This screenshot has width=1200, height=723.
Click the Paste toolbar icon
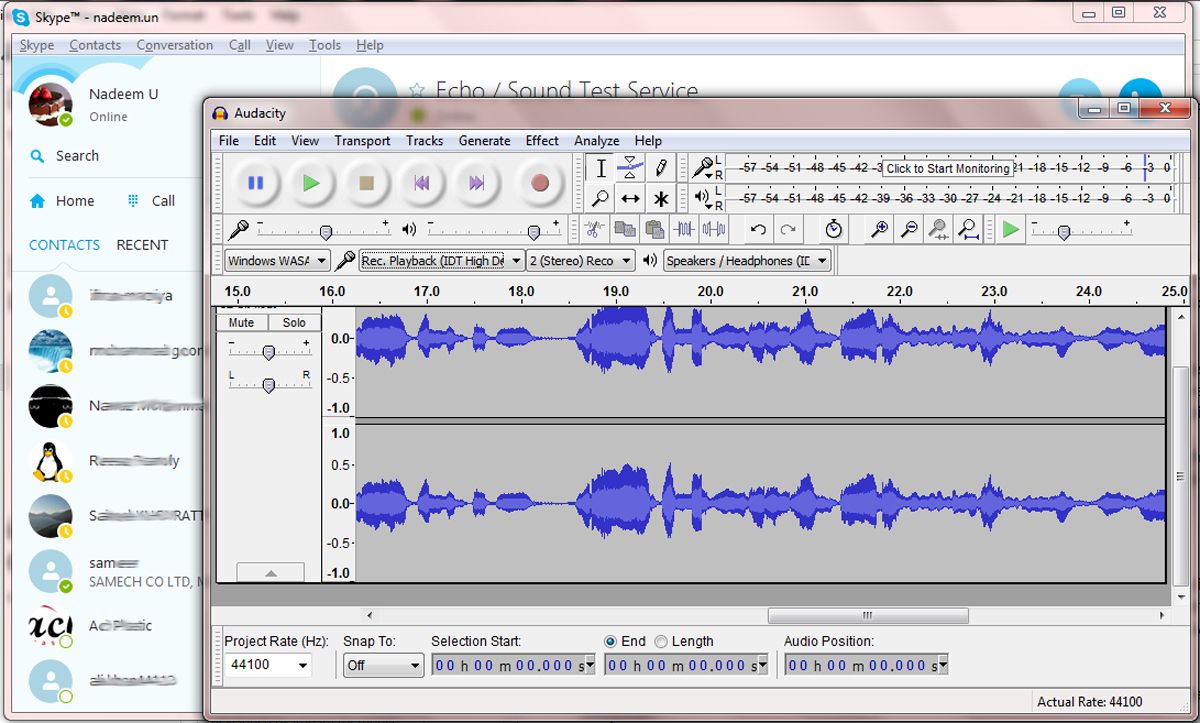[x=654, y=230]
